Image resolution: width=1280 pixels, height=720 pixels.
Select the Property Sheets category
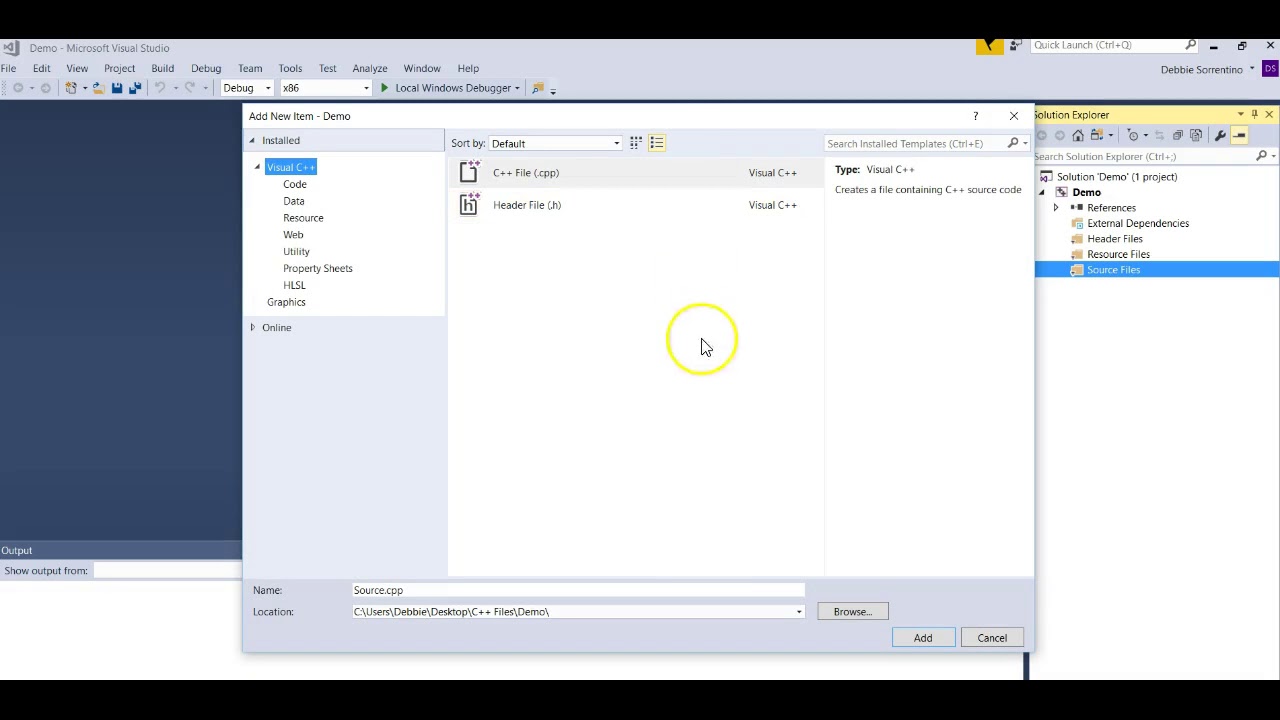tap(318, 268)
